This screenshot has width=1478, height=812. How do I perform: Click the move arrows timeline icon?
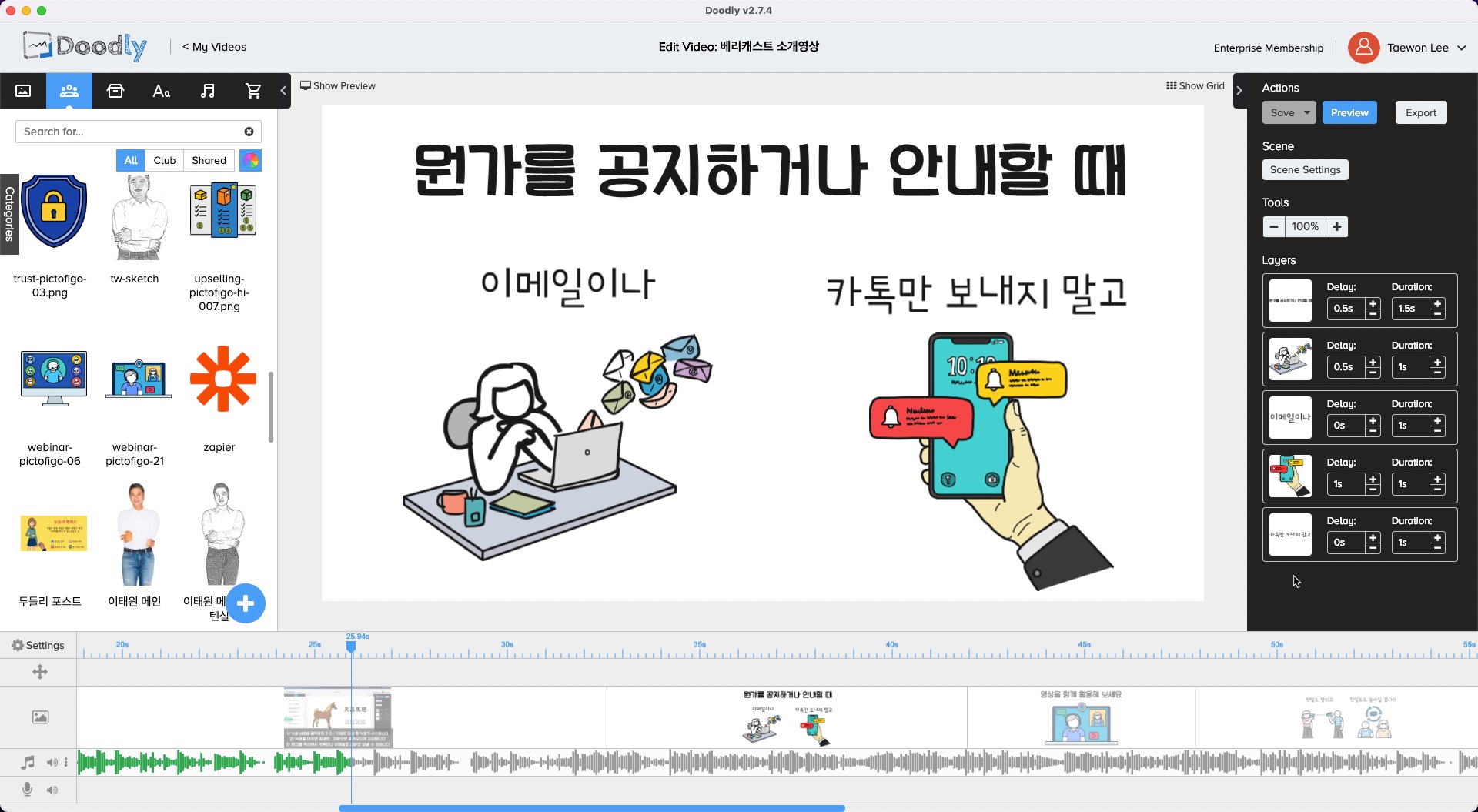click(40, 672)
